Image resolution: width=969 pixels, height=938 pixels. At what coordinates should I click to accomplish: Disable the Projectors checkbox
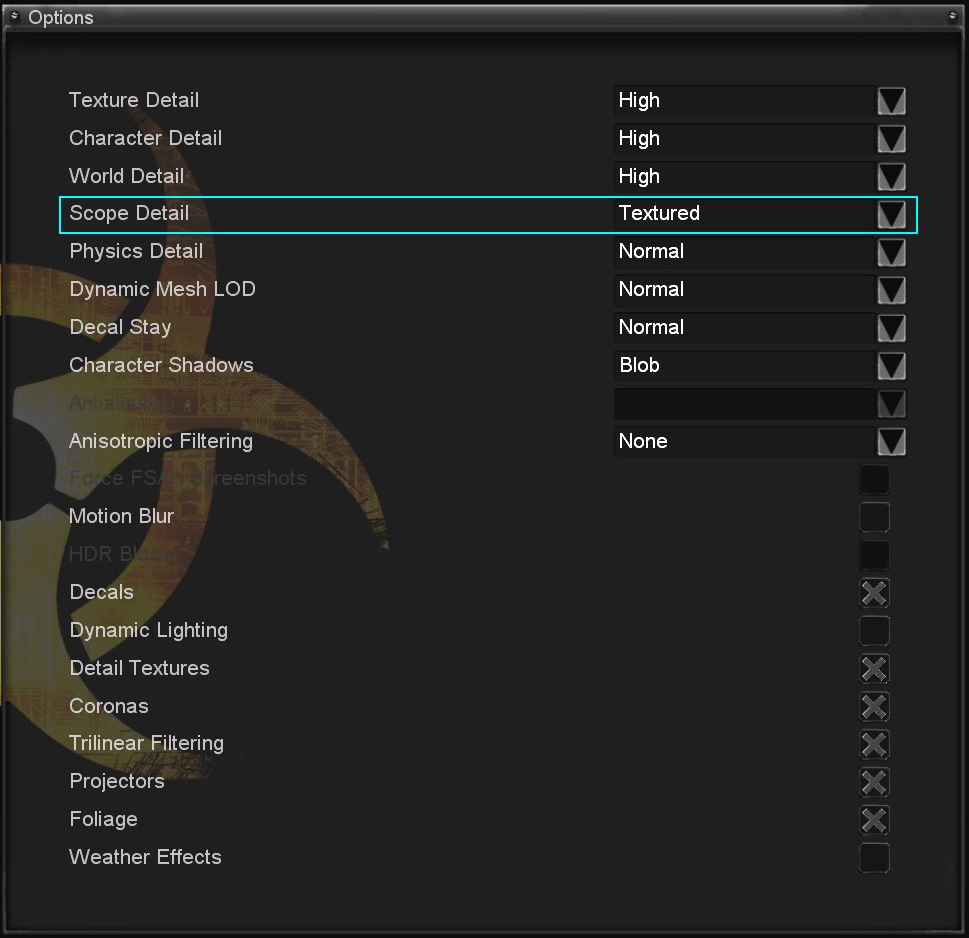(x=874, y=782)
